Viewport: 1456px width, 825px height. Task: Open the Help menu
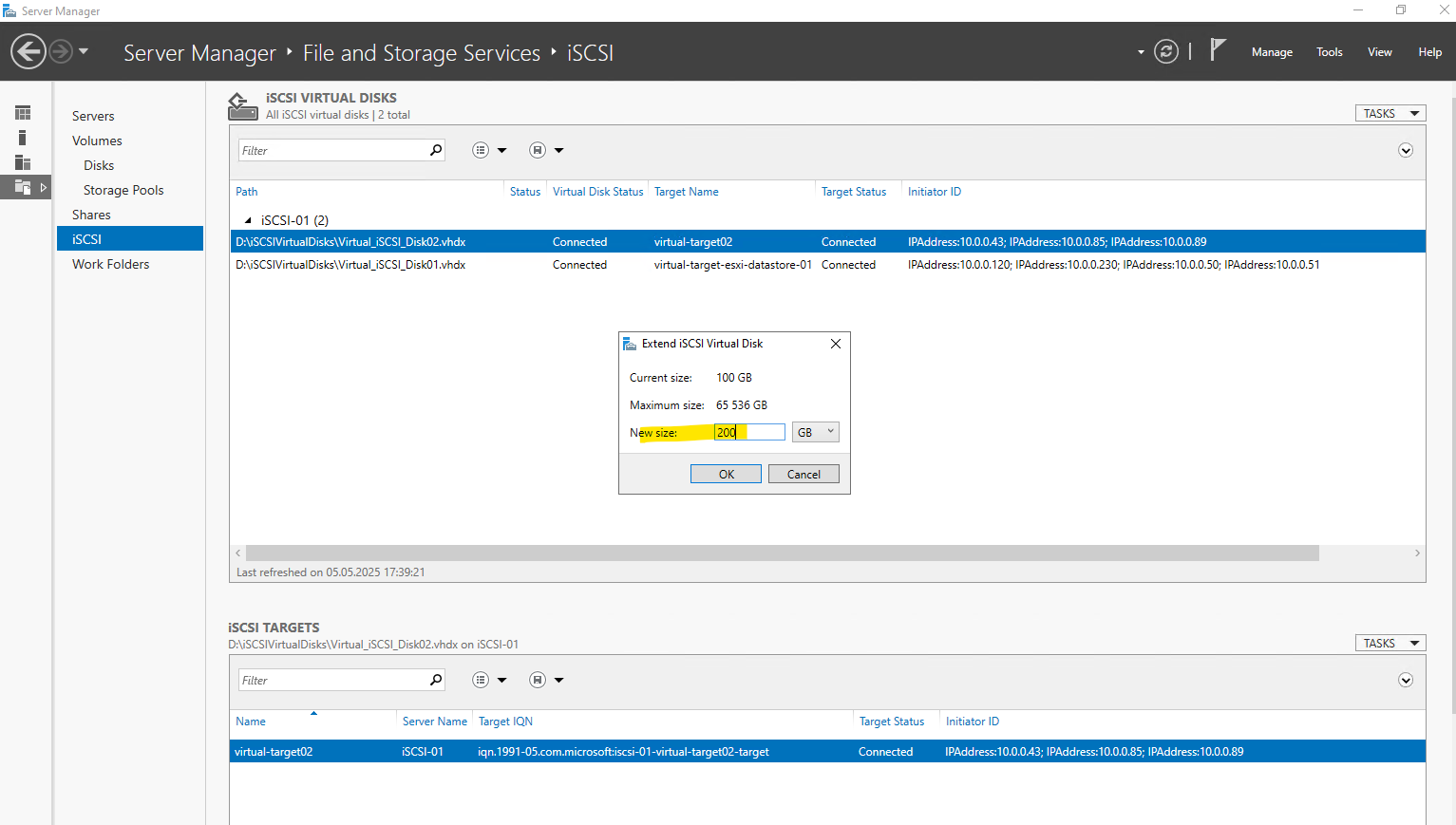tap(1429, 52)
